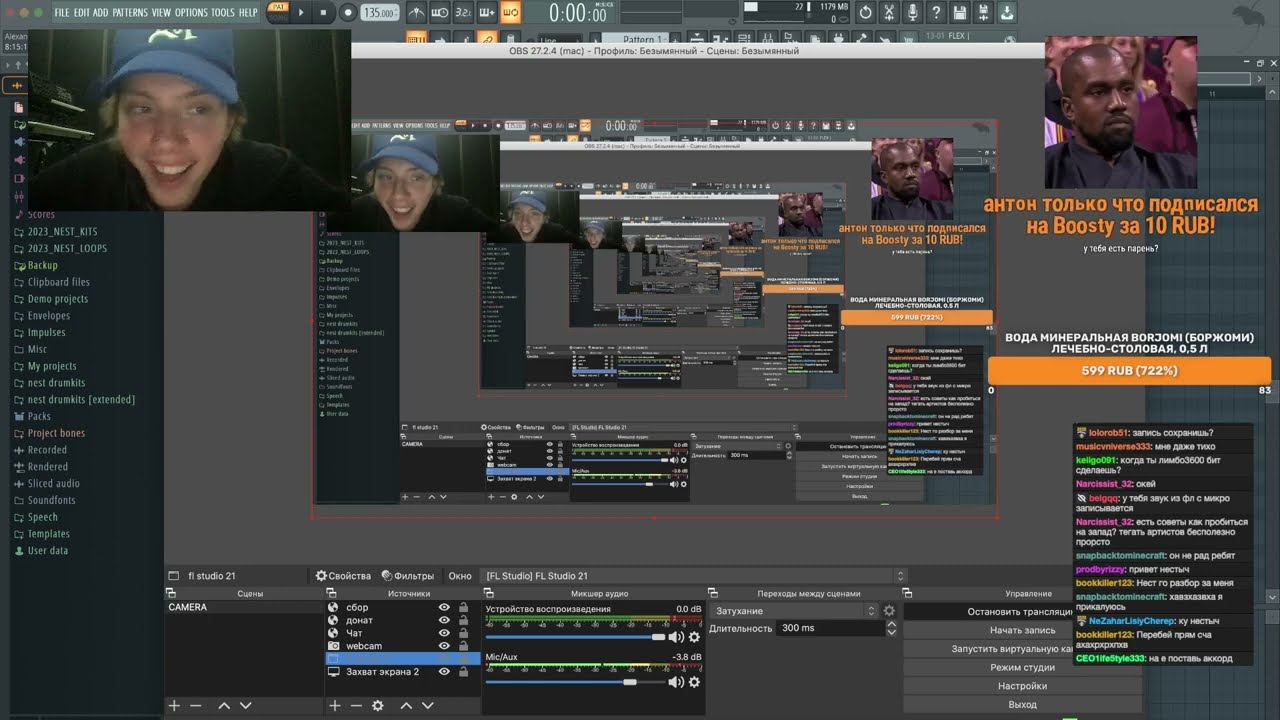The height and width of the screenshot is (720, 1280).
Task: Remove selected source with minus icon
Action: pos(356,705)
